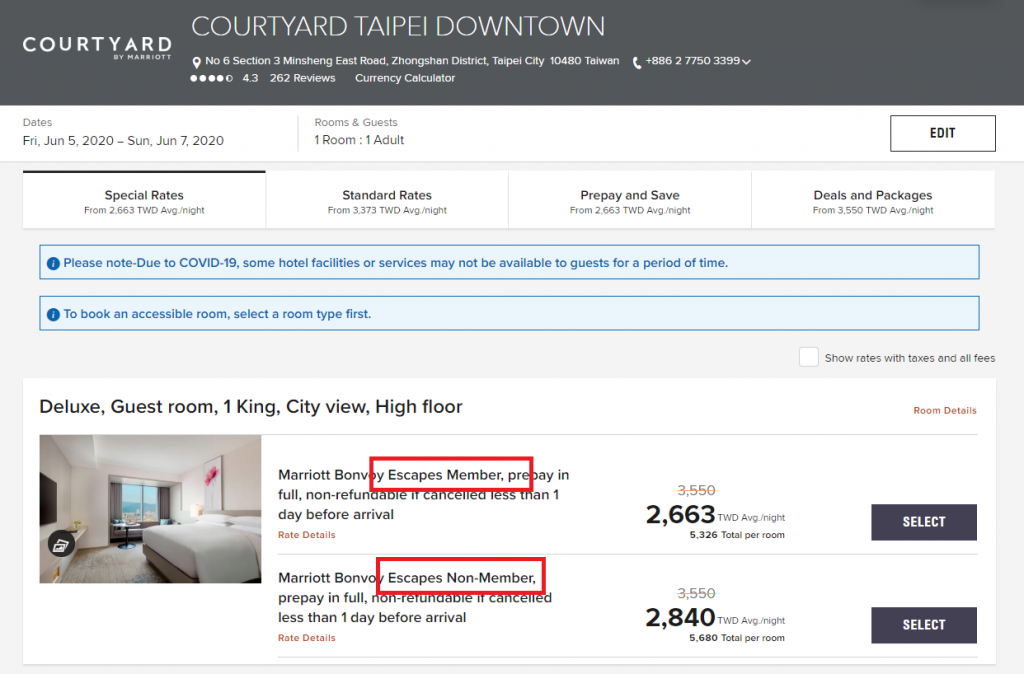Click the phone number +886 2 7750 3399
The image size is (1024, 674).
click(692, 61)
